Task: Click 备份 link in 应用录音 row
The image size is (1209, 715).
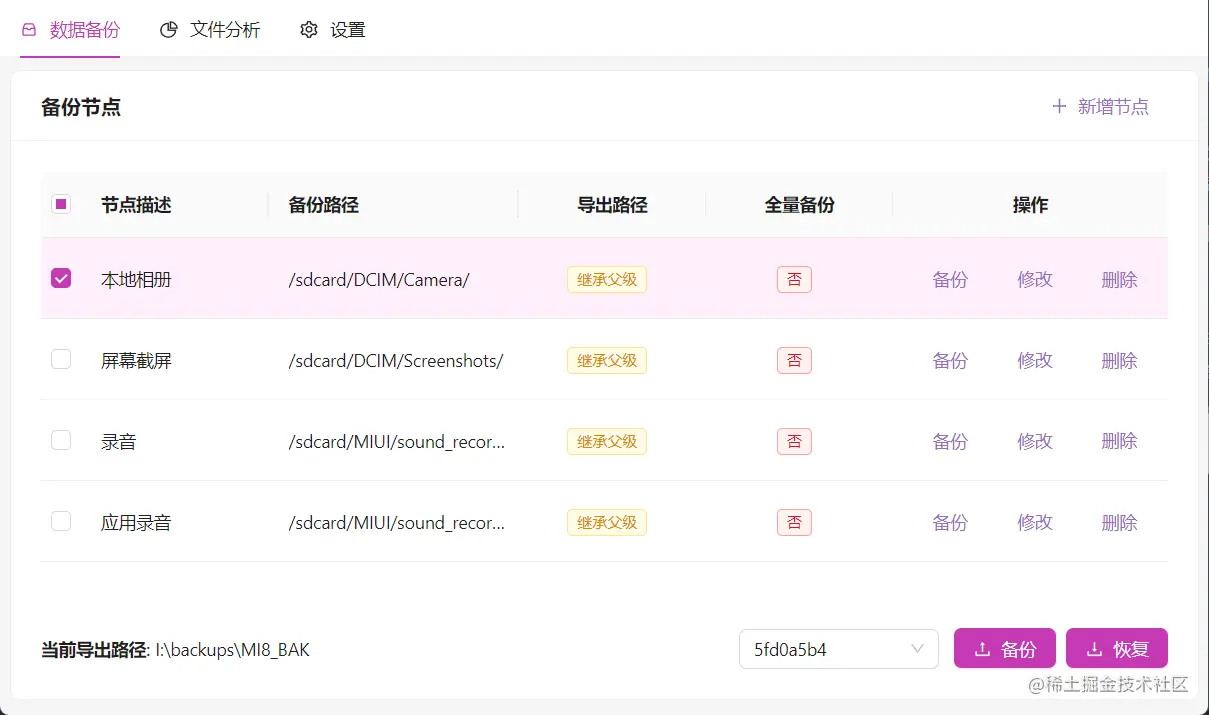Action: [x=950, y=522]
